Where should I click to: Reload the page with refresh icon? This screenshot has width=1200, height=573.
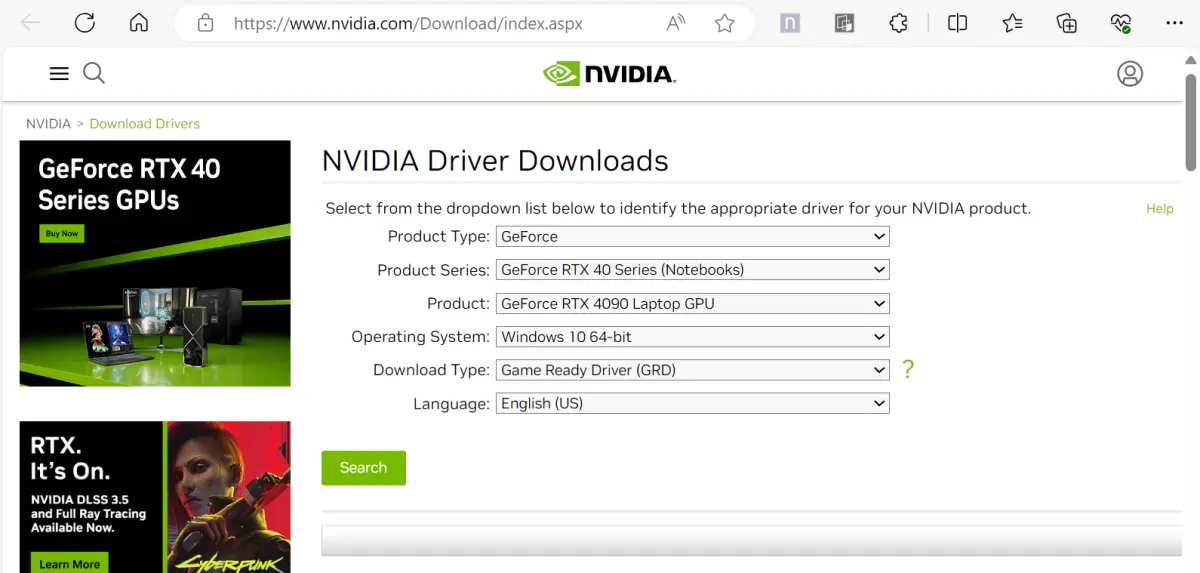(x=85, y=23)
